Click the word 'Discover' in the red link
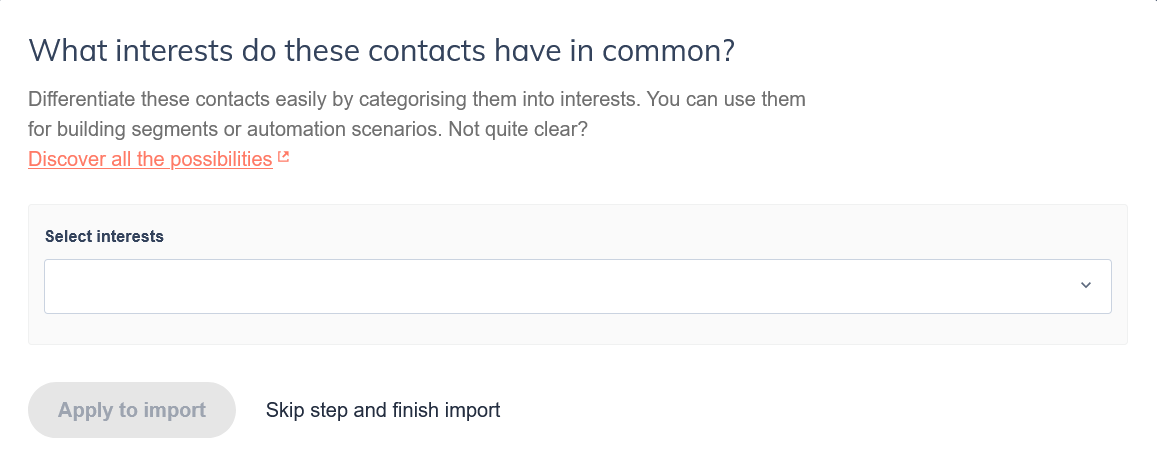1157x476 pixels. click(x=62, y=159)
